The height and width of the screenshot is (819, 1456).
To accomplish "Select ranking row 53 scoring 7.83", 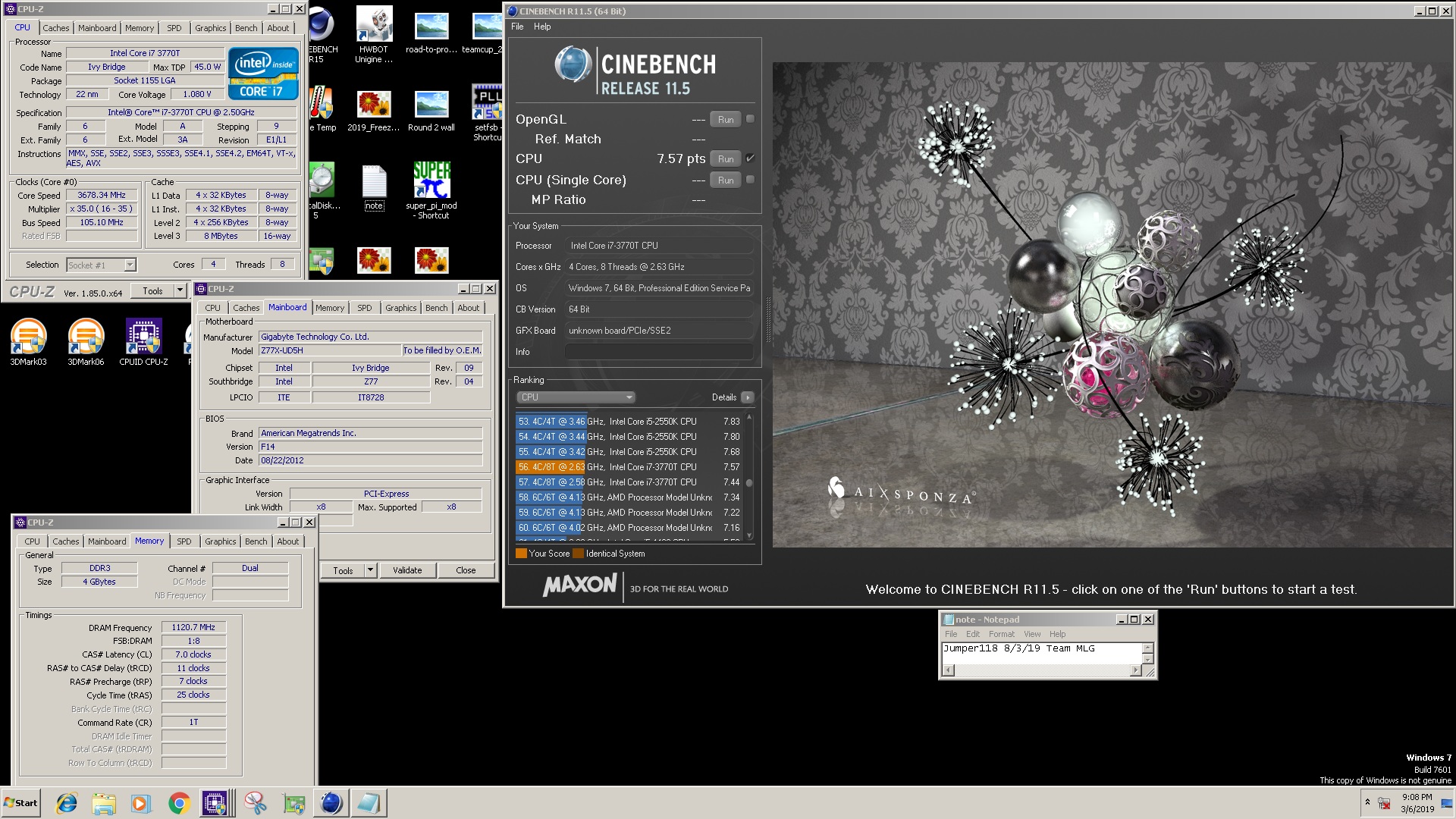I will click(629, 422).
